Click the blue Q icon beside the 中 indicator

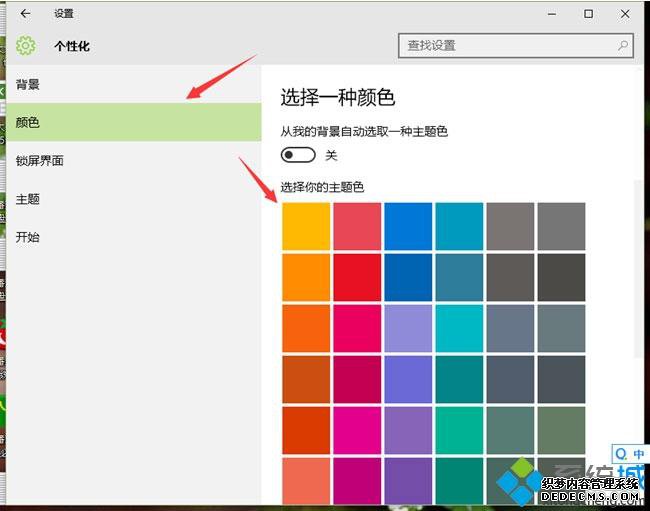pos(621,454)
